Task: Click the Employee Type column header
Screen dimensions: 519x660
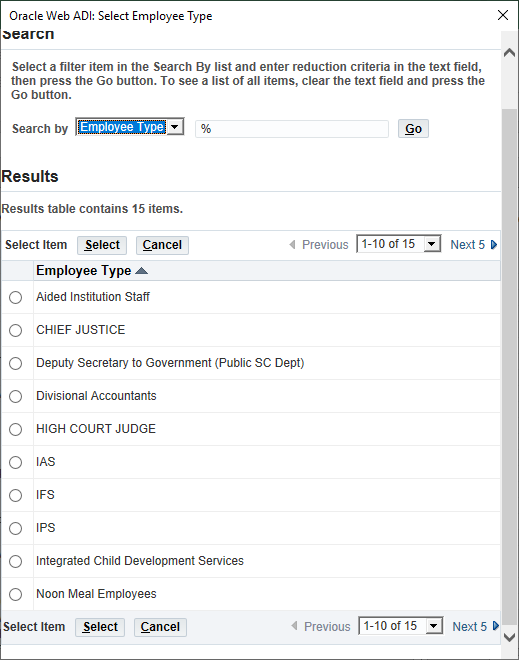Action: click(x=83, y=271)
